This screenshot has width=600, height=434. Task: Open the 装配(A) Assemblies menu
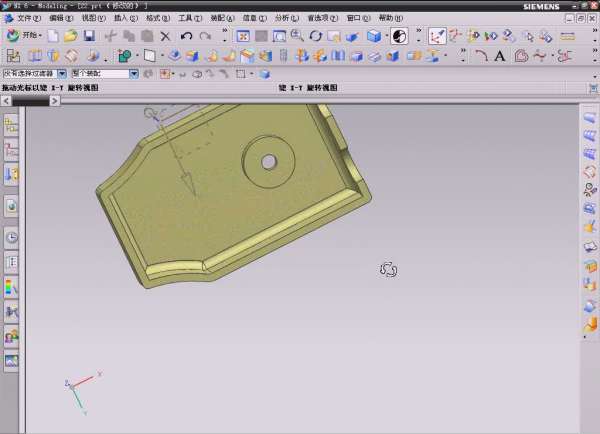(x=222, y=18)
